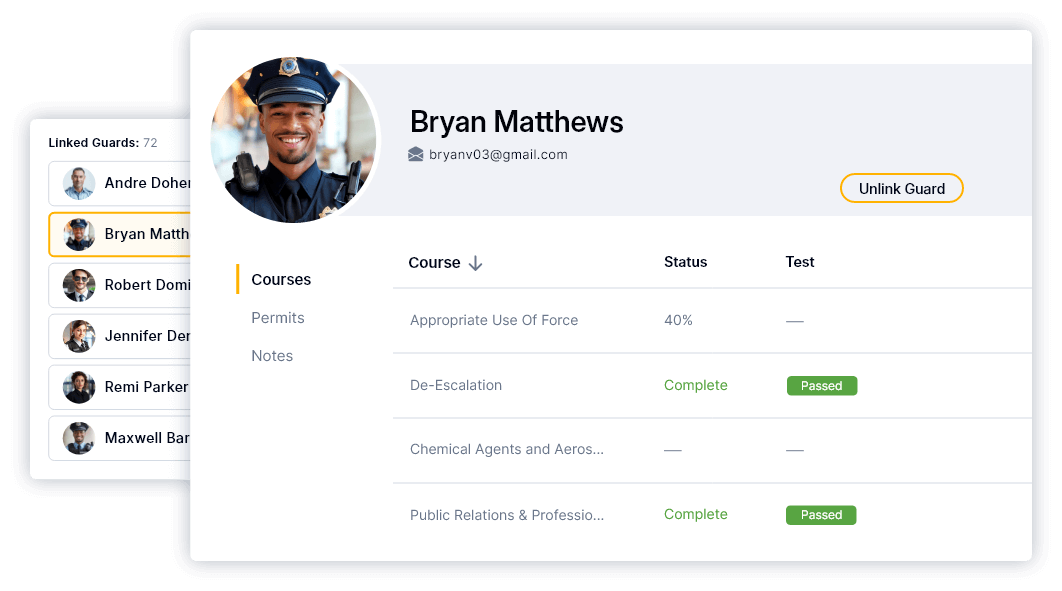Screen dimensions: 1062x591
Task: Click Remi Parker's avatar icon
Action: [x=79, y=387]
